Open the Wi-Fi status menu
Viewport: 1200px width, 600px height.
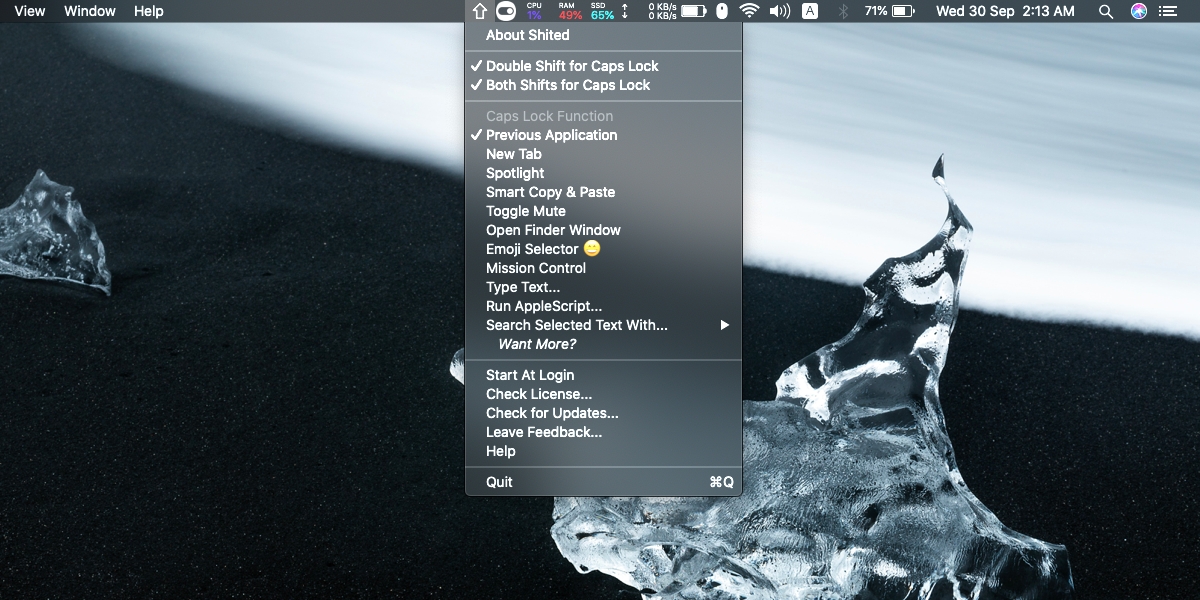(748, 11)
